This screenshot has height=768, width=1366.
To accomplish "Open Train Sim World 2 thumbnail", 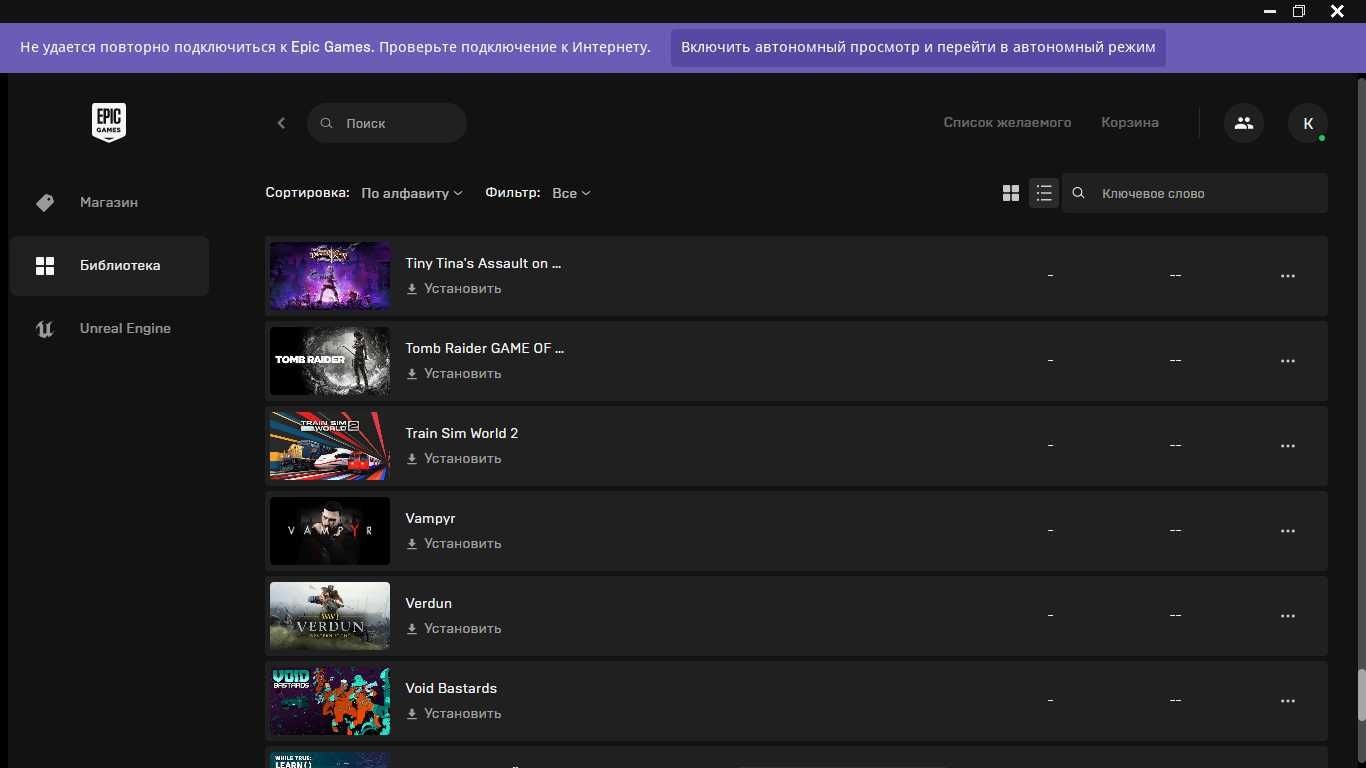I will click(x=330, y=446).
